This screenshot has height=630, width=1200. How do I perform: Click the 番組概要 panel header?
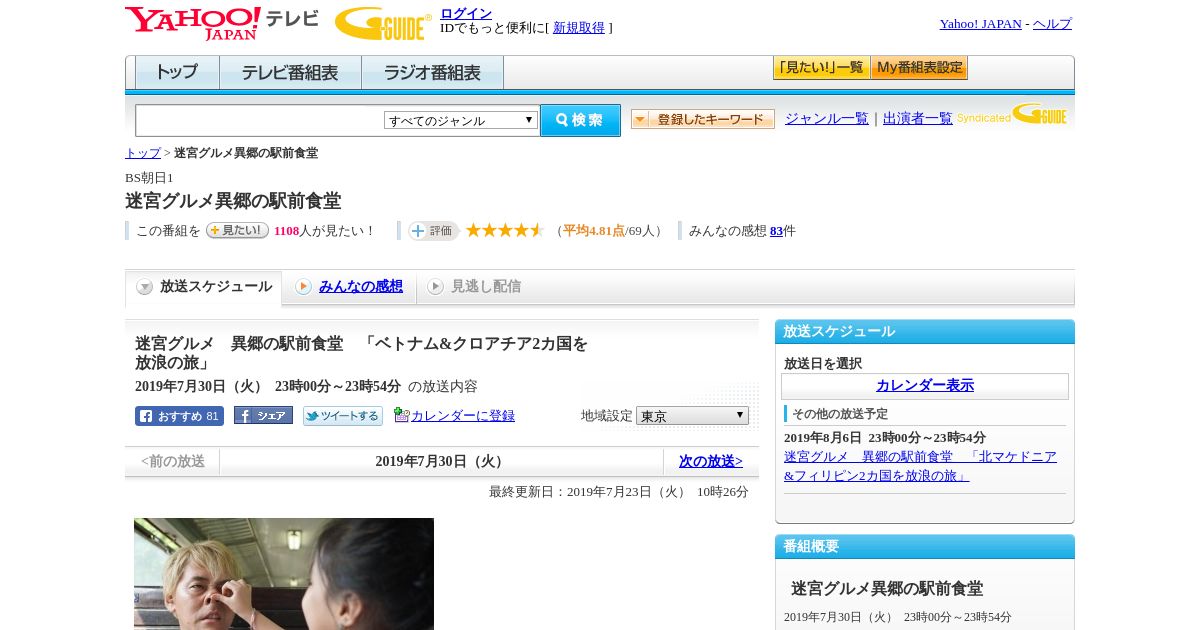tap(925, 547)
